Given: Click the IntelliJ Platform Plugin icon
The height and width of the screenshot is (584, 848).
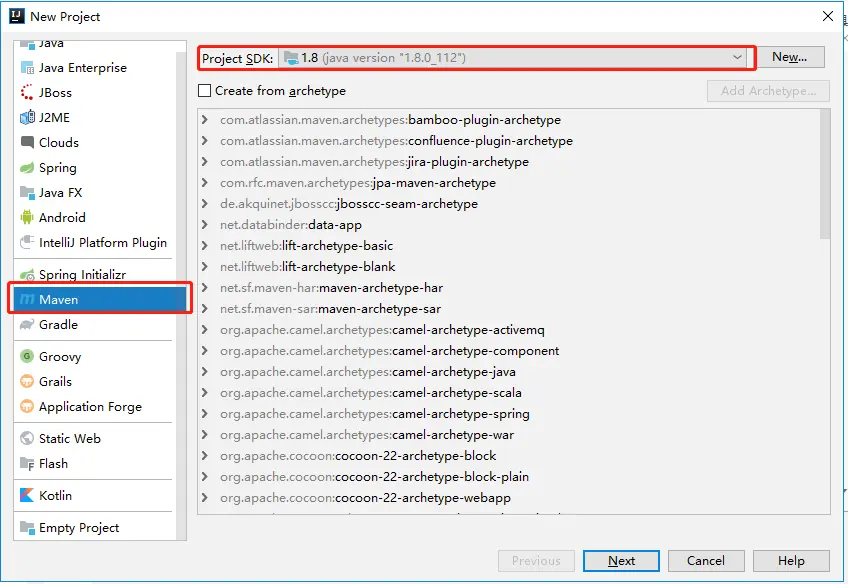Looking at the screenshot, I should tap(27, 242).
